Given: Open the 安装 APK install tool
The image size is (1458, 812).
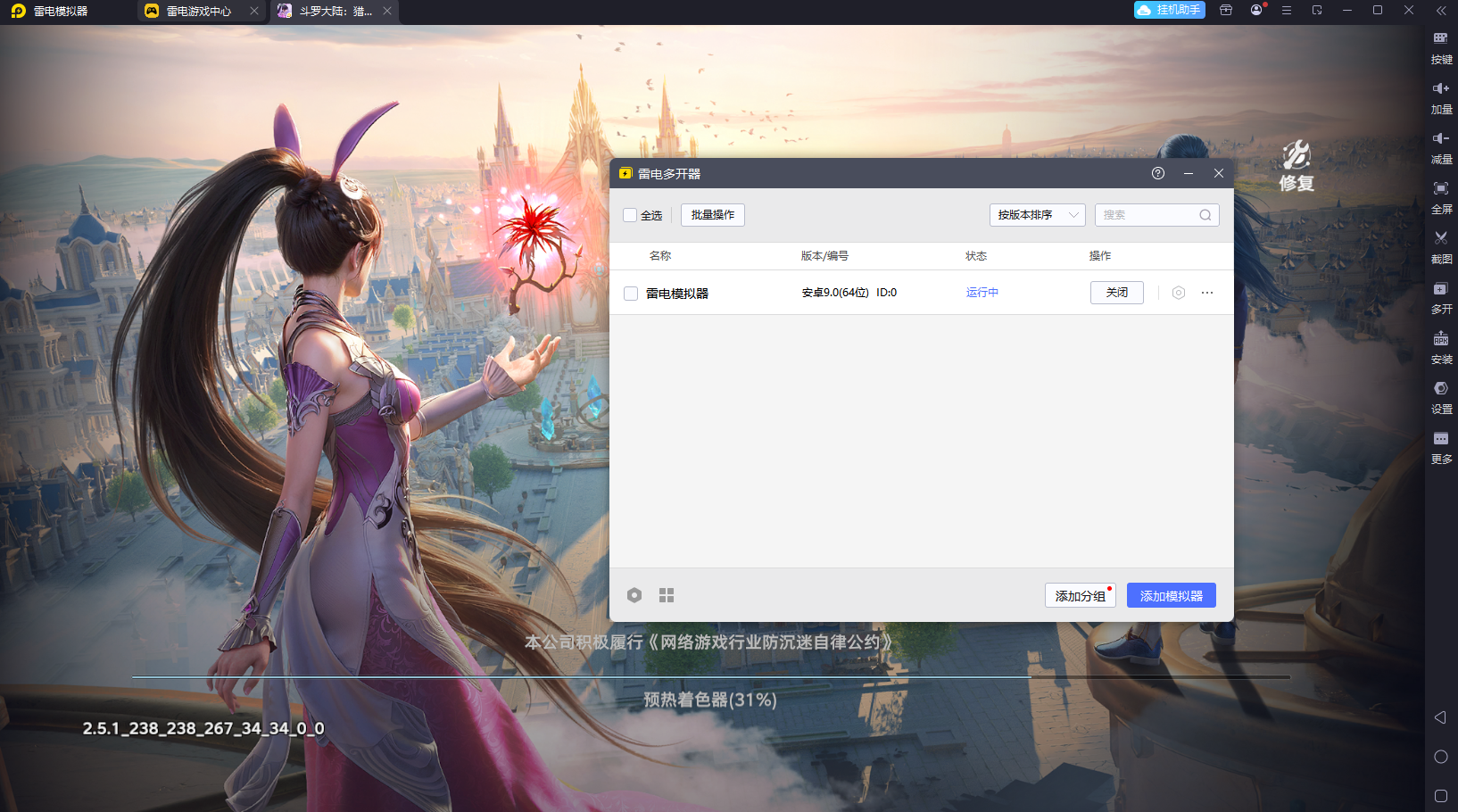Looking at the screenshot, I should 1441,348.
